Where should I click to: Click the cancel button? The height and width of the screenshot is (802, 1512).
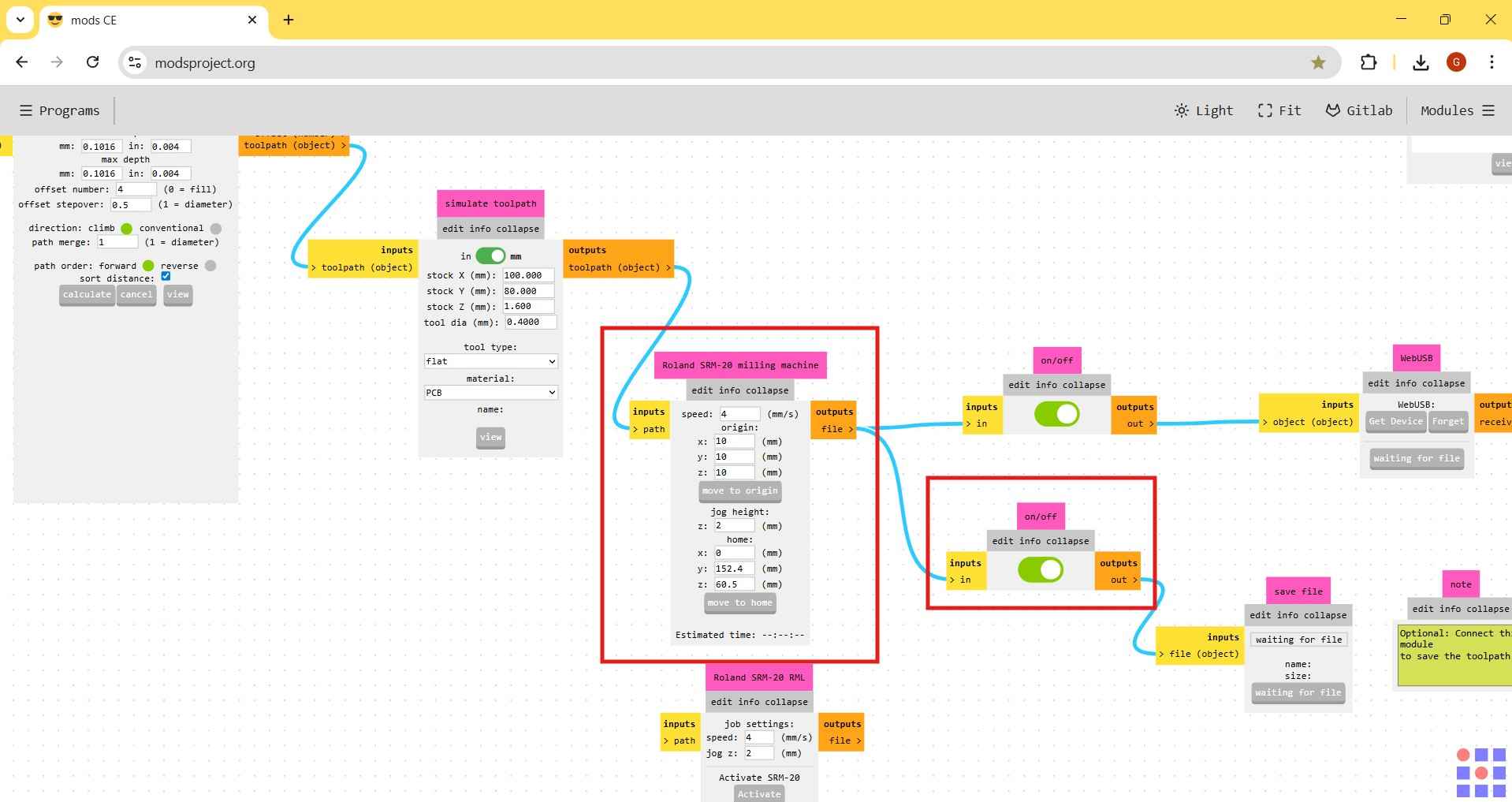136,295
